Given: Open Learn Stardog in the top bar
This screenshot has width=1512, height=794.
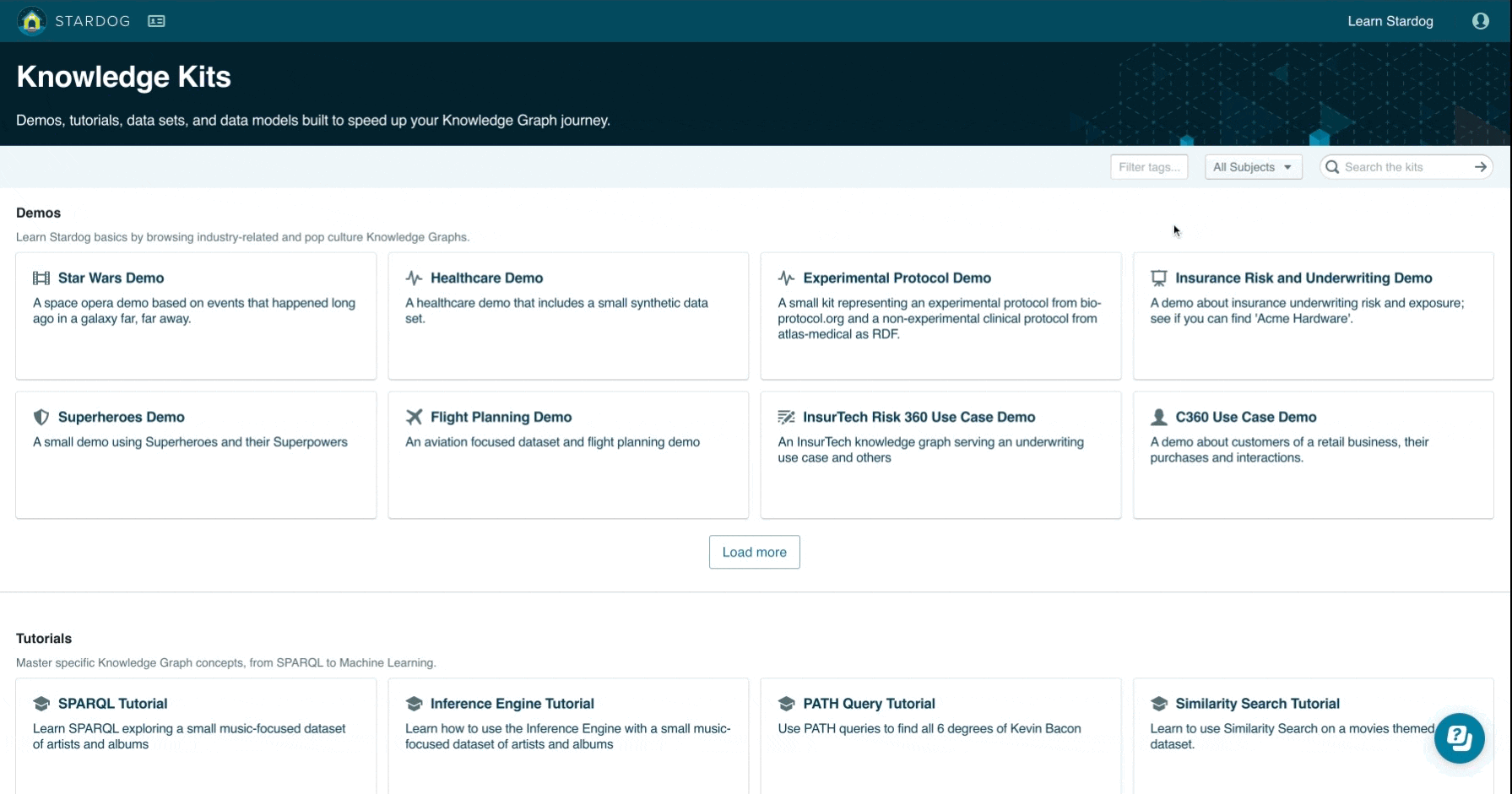Looking at the screenshot, I should (x=1390, y=21).
